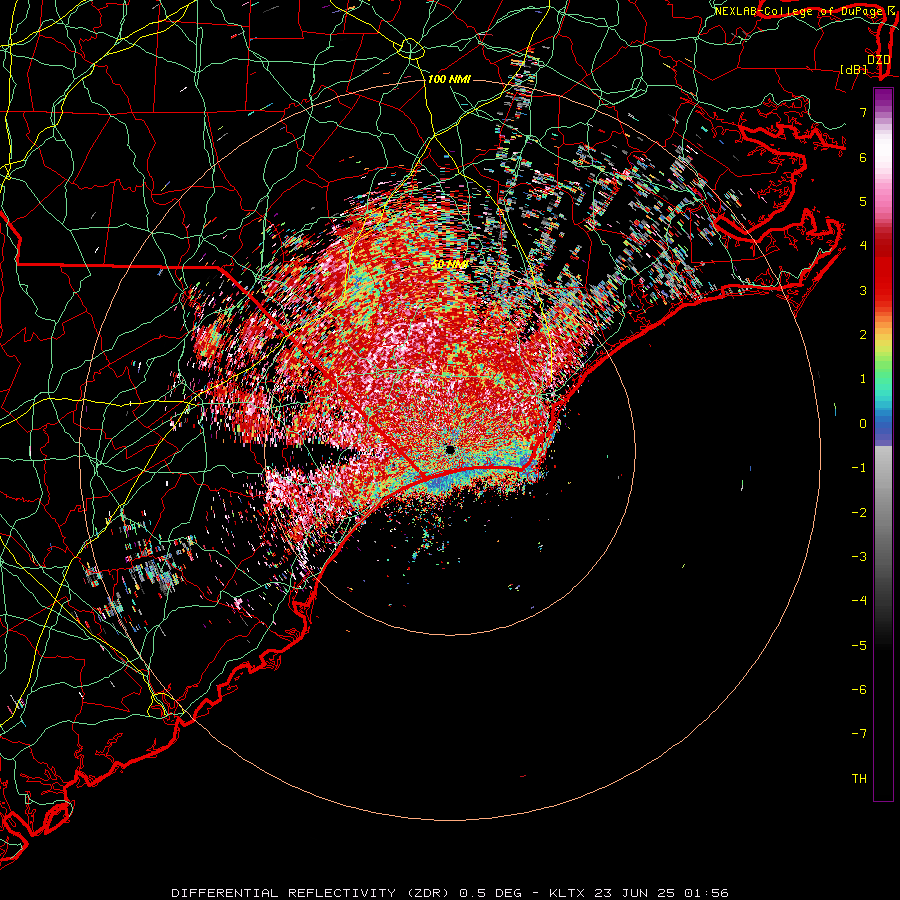Click the -4 dB scale tick label
The width and height of the screenshot is (900, 900).
[x=859, y=600]
